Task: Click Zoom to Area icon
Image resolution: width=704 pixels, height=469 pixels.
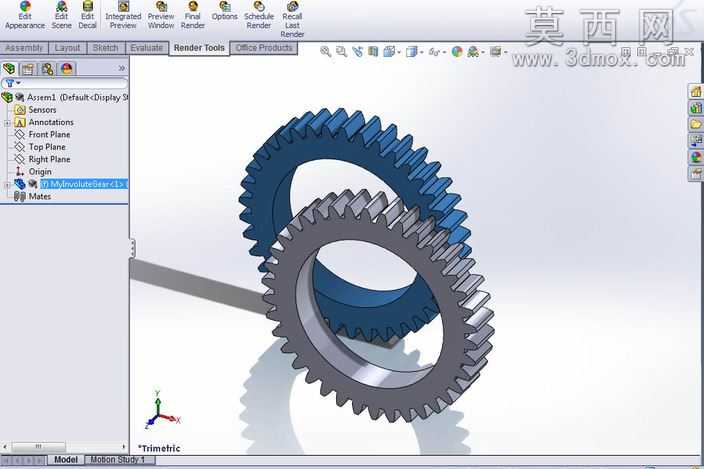Action: coord(341,52)
